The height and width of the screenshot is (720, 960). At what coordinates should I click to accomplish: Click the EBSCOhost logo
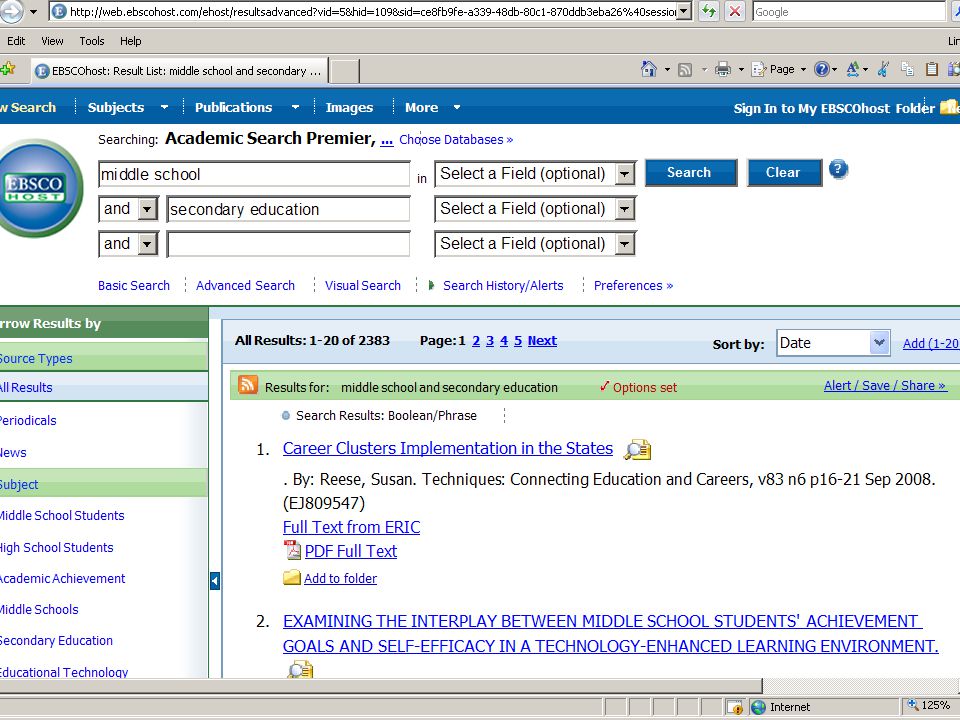[x=41, y=189]
